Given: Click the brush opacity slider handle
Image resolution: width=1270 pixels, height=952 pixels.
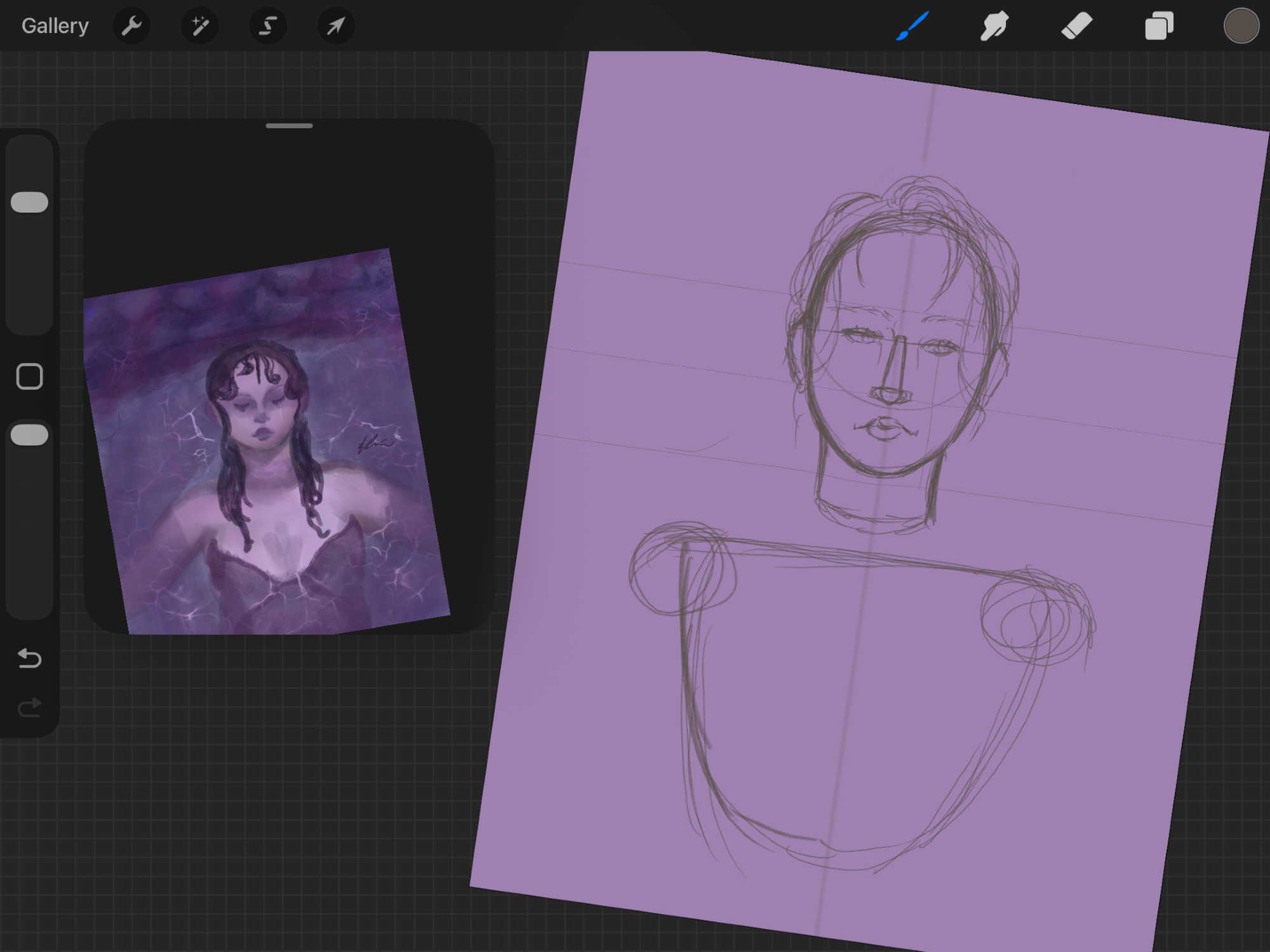Looking at the screenshot, I should click(29, 435).
